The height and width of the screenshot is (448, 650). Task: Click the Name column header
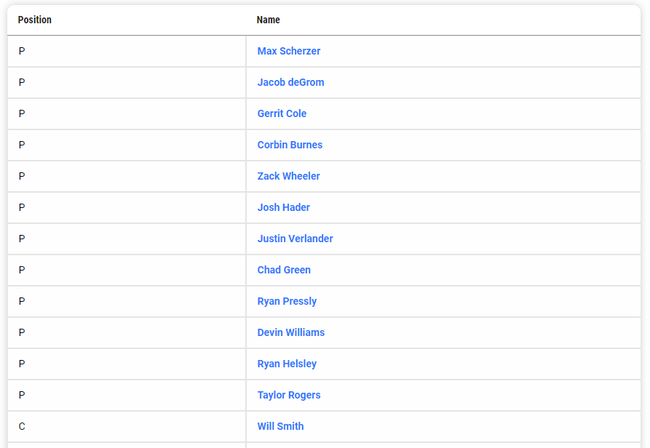pyautogui.click(x=268, y=20)
